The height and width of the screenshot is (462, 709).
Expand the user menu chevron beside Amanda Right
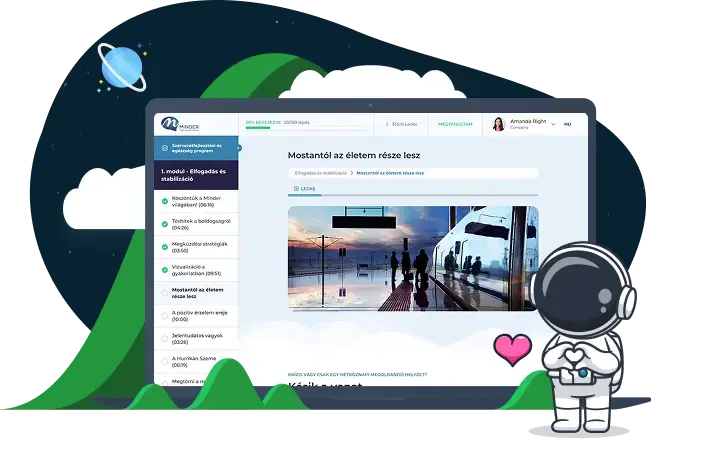(553, 124)
